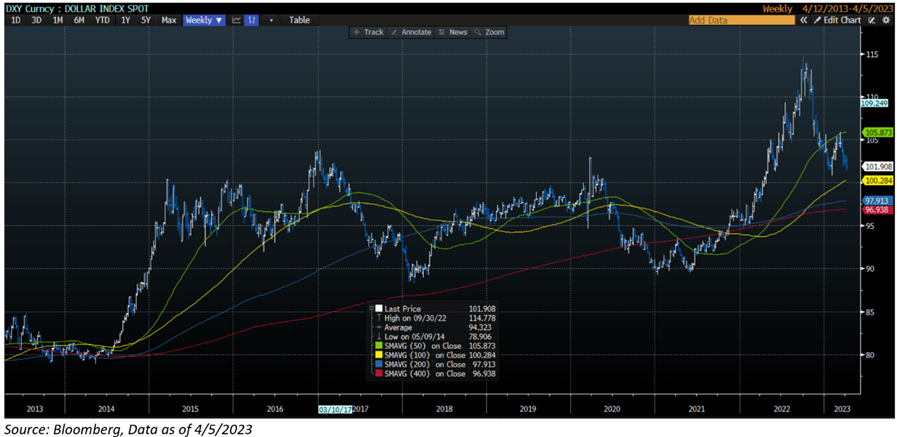Select the YTD time range

pos(102,20)
